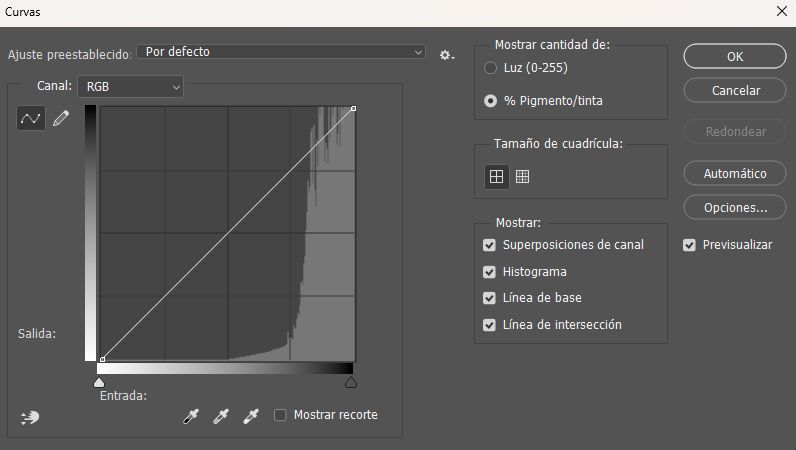Choose the simple four-by-four grid icon
Image resolution: width=796 pixels, height=450 pixels.
point(496,176)
